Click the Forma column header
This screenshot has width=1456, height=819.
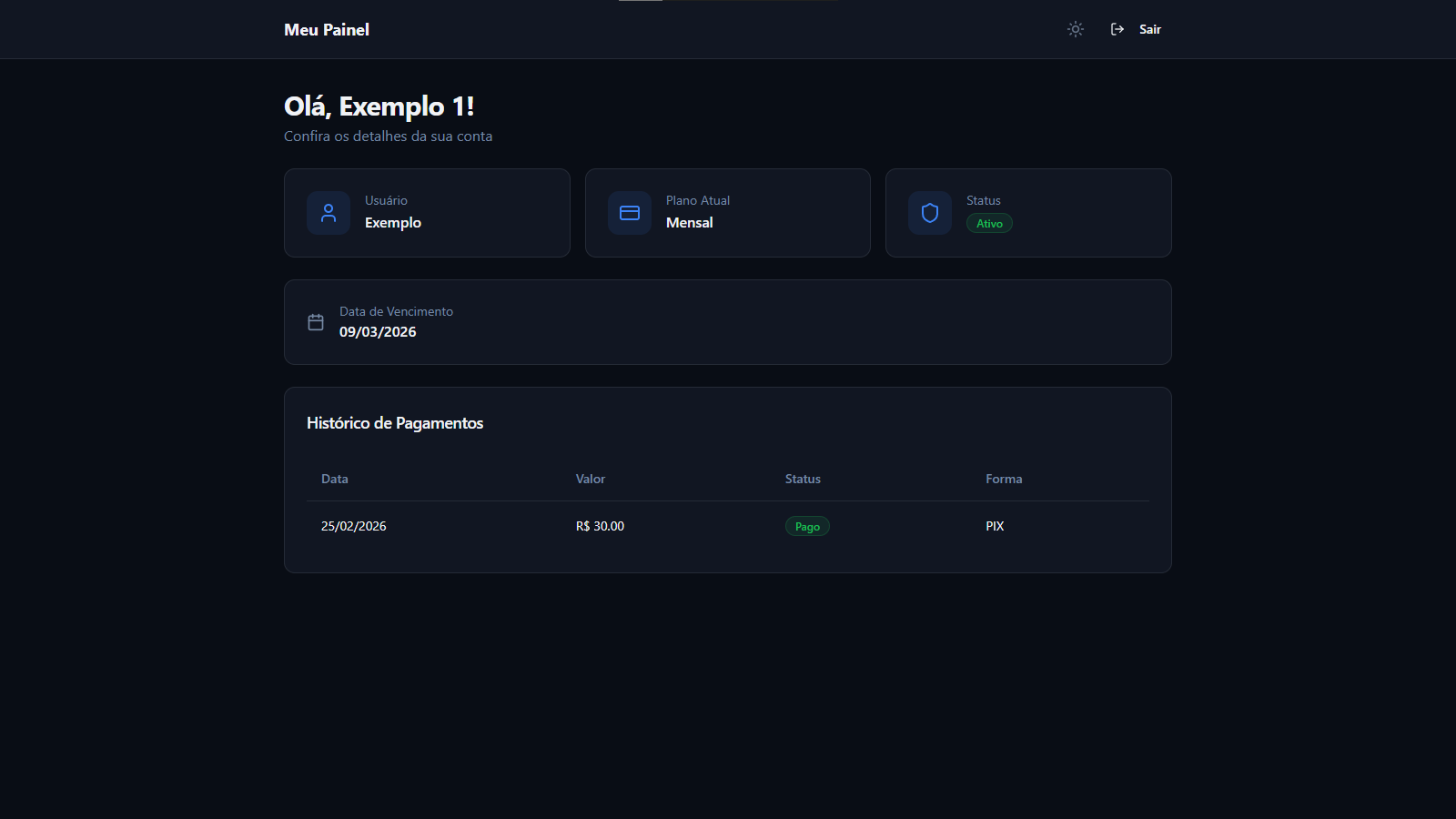coord(1004,479)
